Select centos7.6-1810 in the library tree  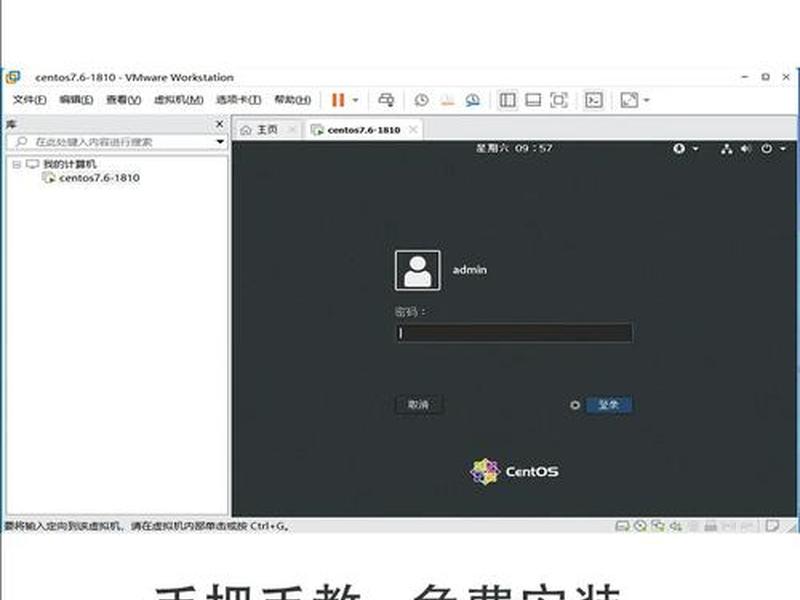[x=99, y=178]
